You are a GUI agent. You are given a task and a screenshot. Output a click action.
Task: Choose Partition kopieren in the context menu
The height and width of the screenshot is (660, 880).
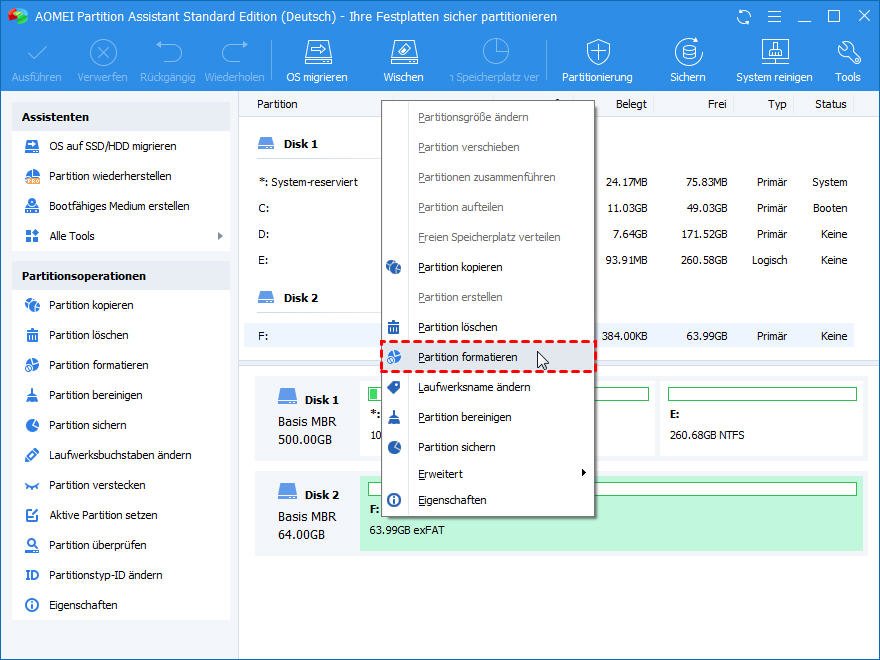point(488,267)
